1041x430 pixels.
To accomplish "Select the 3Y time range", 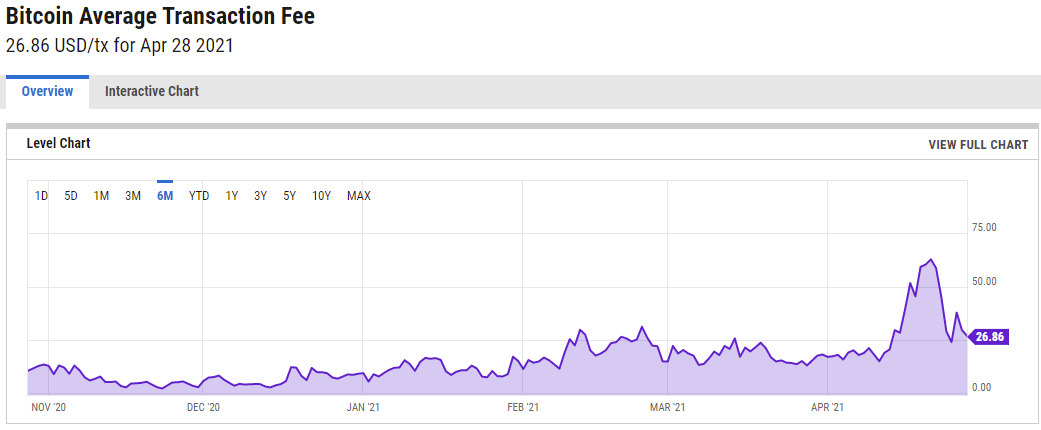I will point(260,196).
